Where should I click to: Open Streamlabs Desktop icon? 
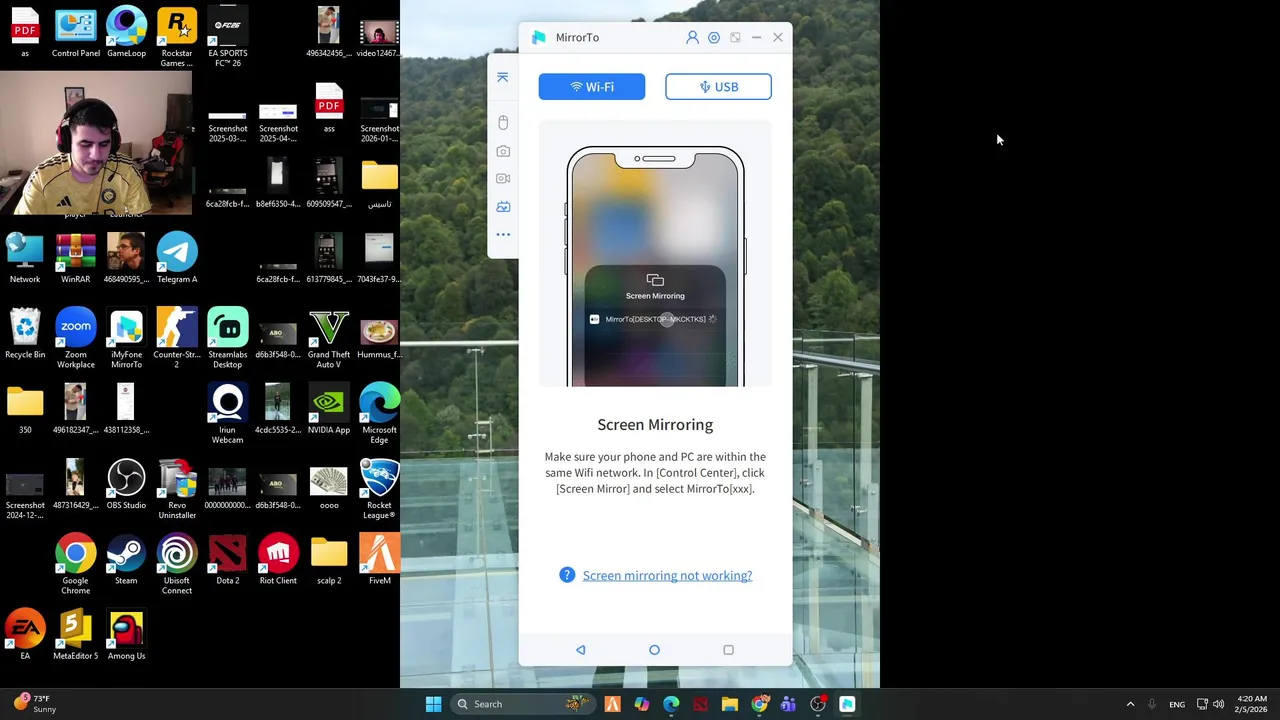pyautogui.click(x=227, y=339)
